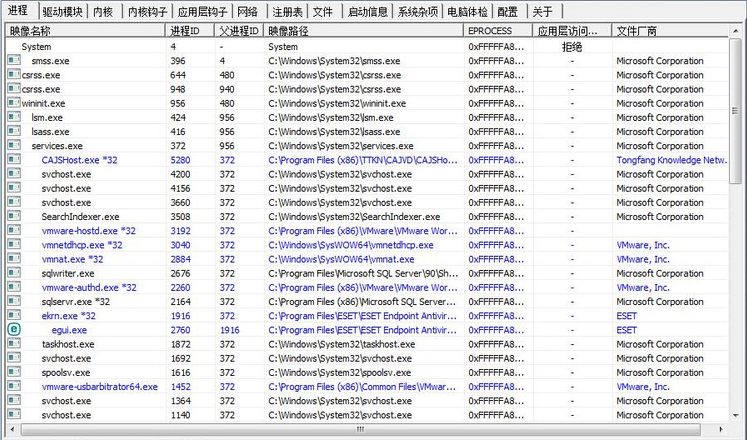Click the icon beside csrss.exe PID 948
The width and height of the screenshot is (747, 440).
14,89
